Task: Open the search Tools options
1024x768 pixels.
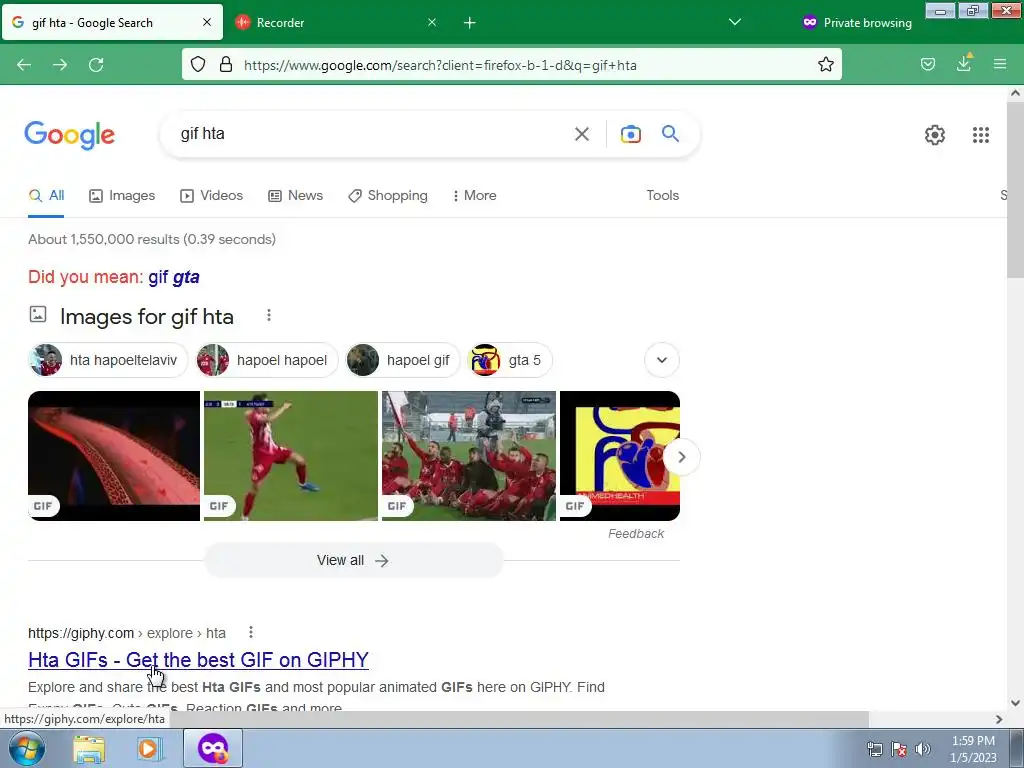Action: [x=662, y=195]
